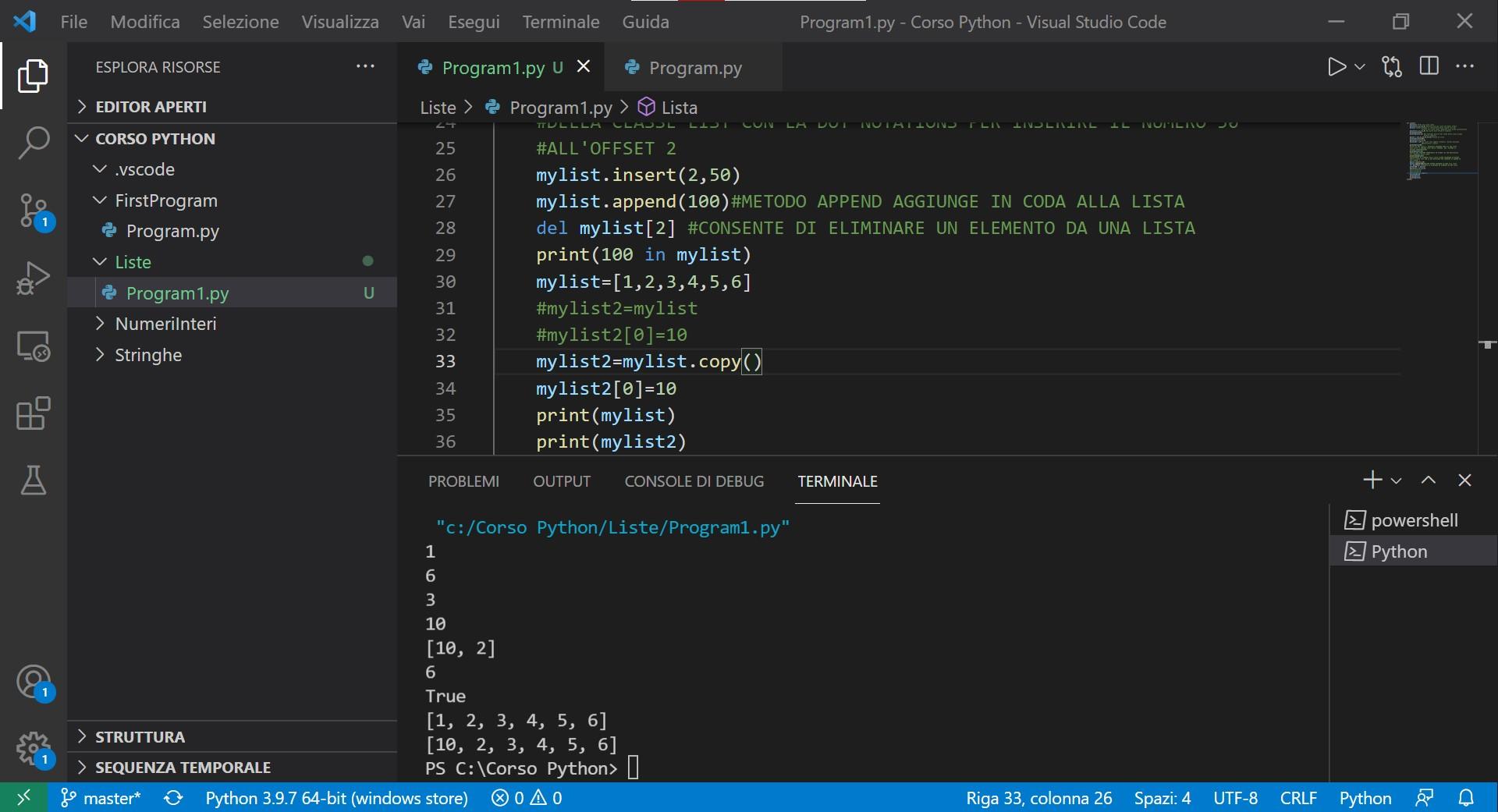Open Run and Debug view
Image resolution: width=1498 pixels, height=812 pixels.
33,278
